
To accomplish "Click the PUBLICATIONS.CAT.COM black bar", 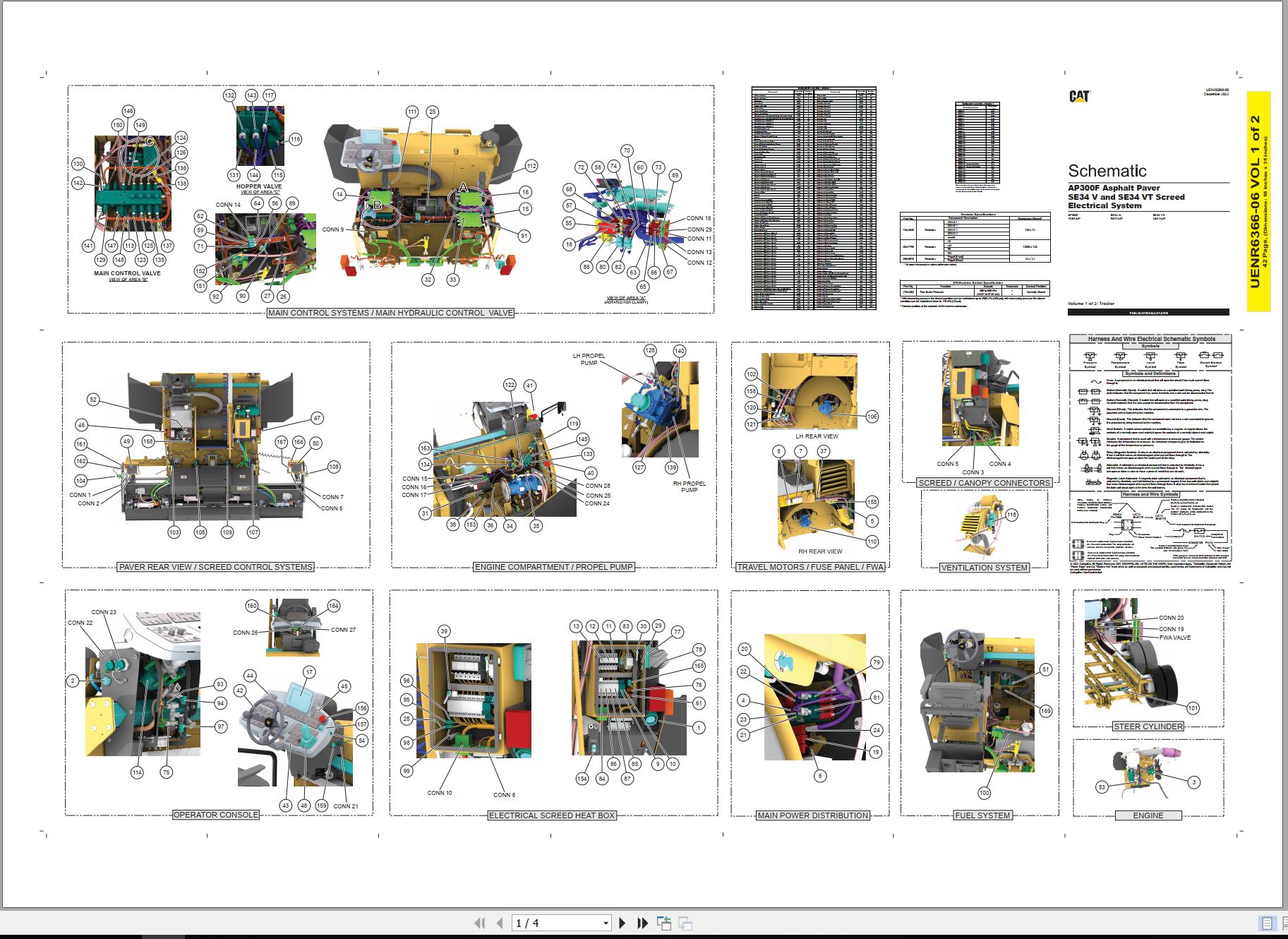I will (x=1148, y=312).
